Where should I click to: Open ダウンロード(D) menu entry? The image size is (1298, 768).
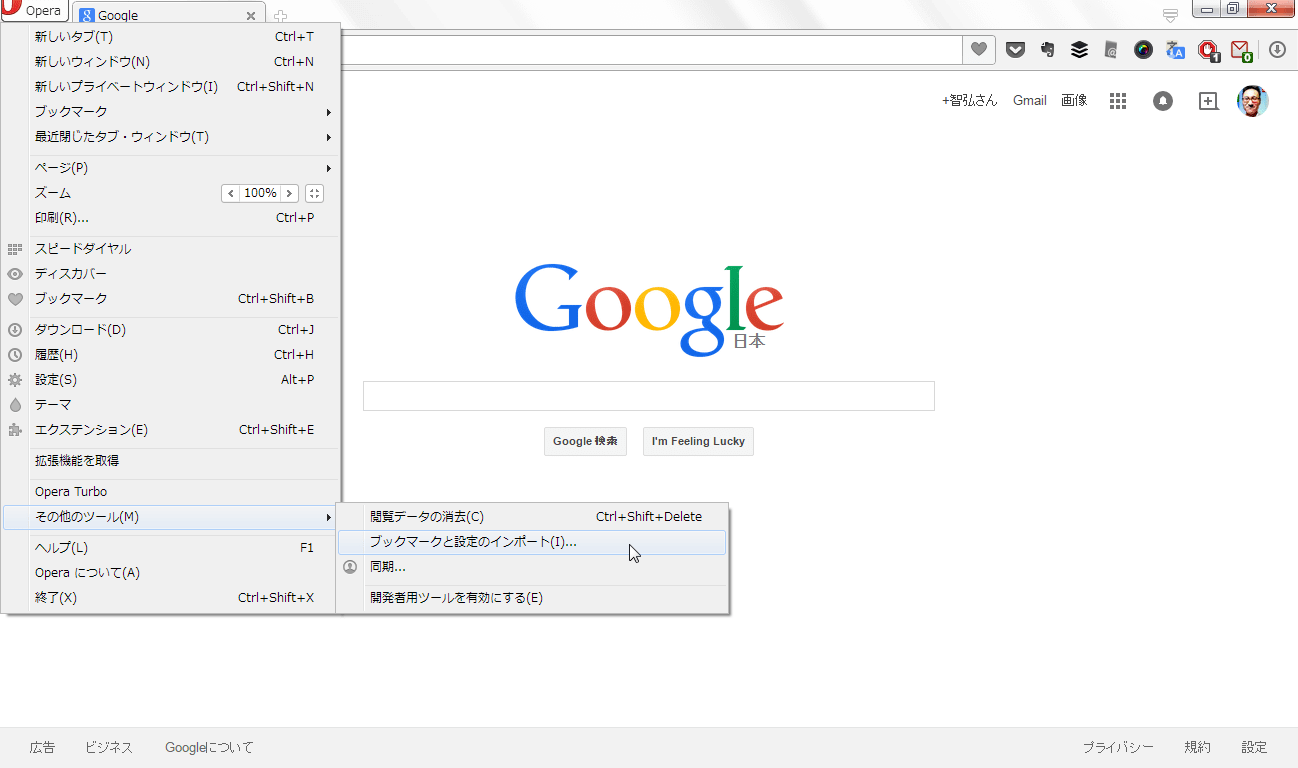(x=171, y=329)
